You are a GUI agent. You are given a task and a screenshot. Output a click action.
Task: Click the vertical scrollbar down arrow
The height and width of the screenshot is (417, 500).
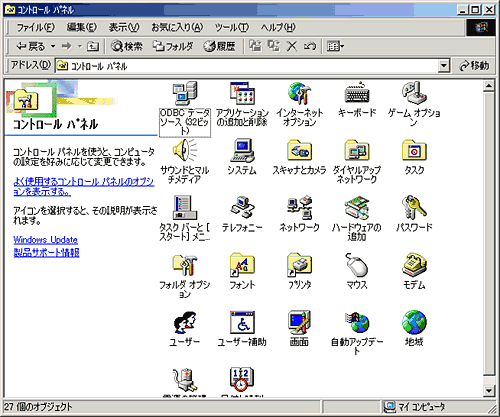[489, 390]
